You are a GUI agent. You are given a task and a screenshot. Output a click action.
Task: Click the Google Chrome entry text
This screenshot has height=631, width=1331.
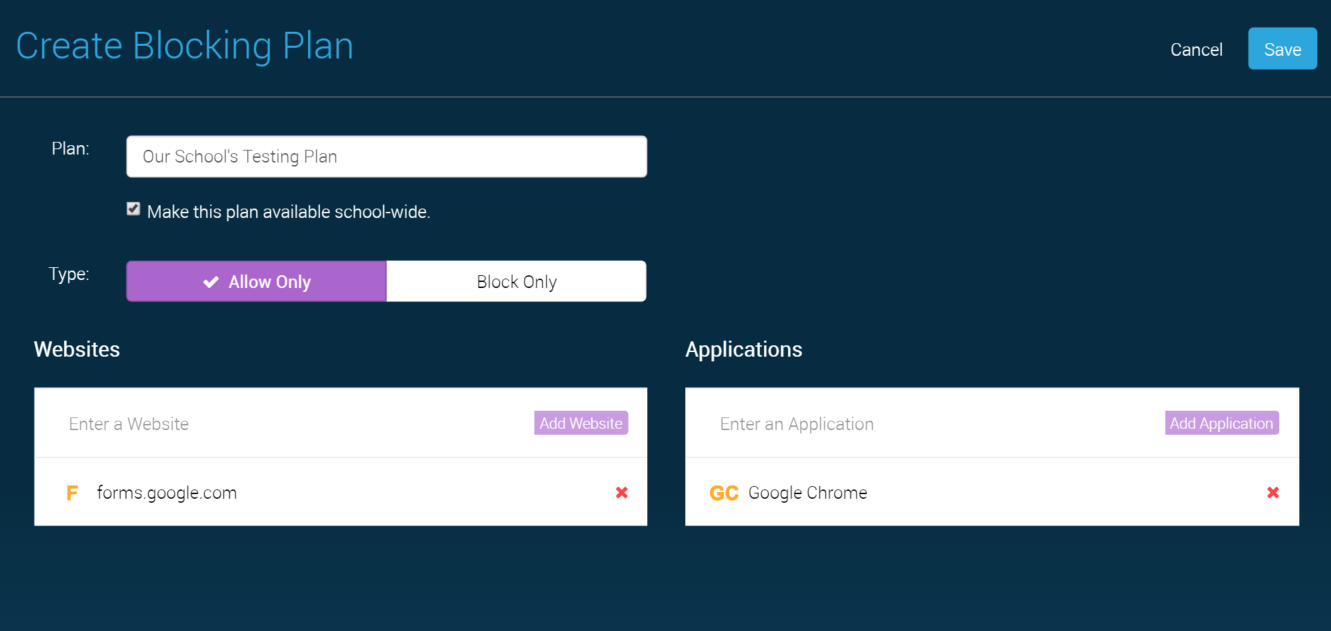click(808, 493)
